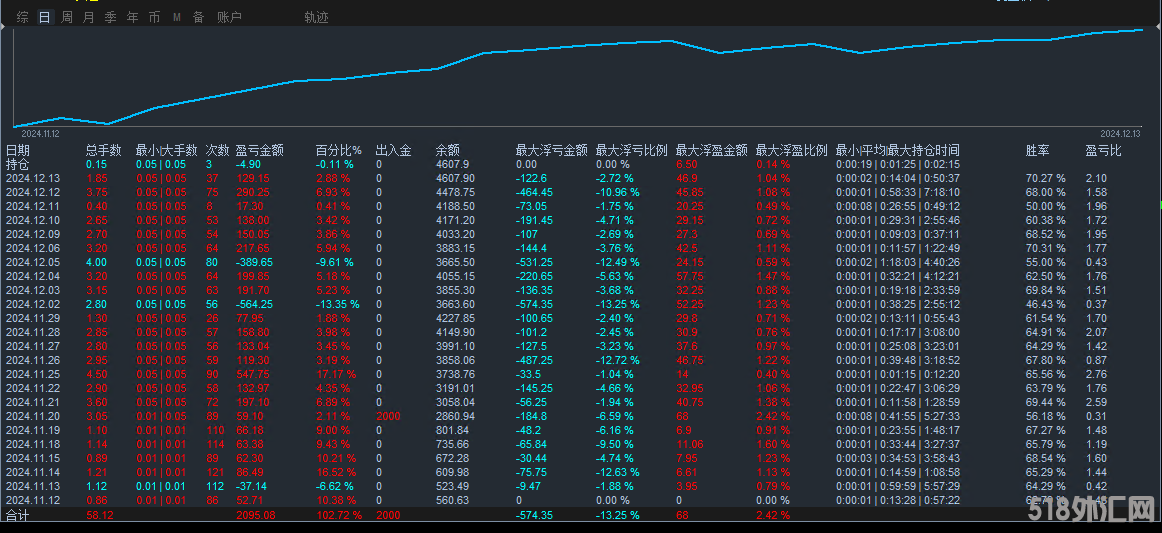
Task: Switch to the 季 quarterly view
Action: 110,17
